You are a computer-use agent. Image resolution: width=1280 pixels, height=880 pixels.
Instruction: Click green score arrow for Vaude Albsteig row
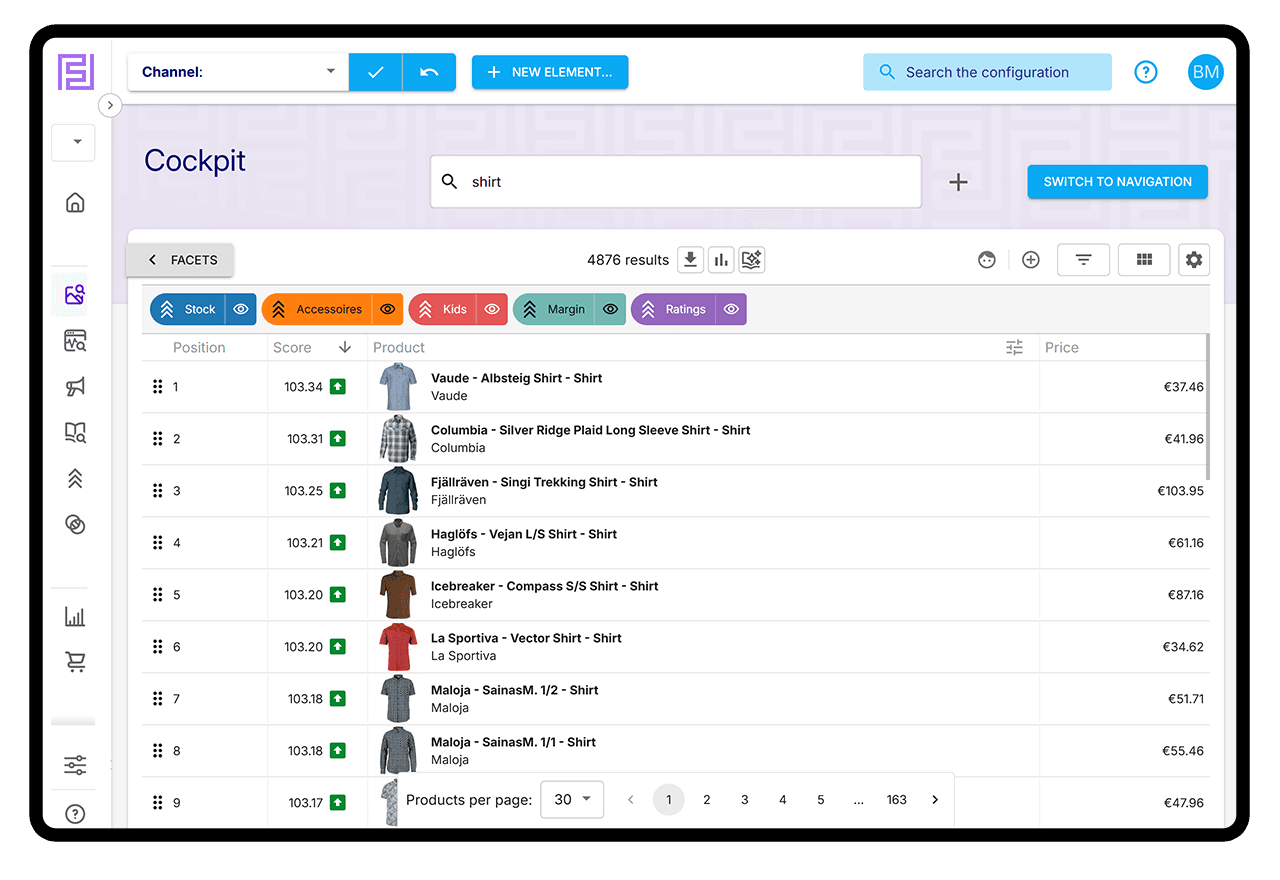338,386
